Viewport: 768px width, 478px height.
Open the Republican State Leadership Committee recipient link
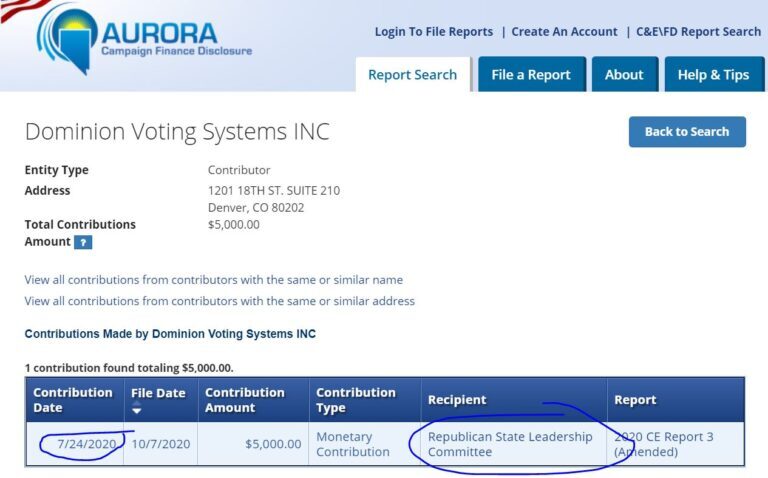[510, 444]
